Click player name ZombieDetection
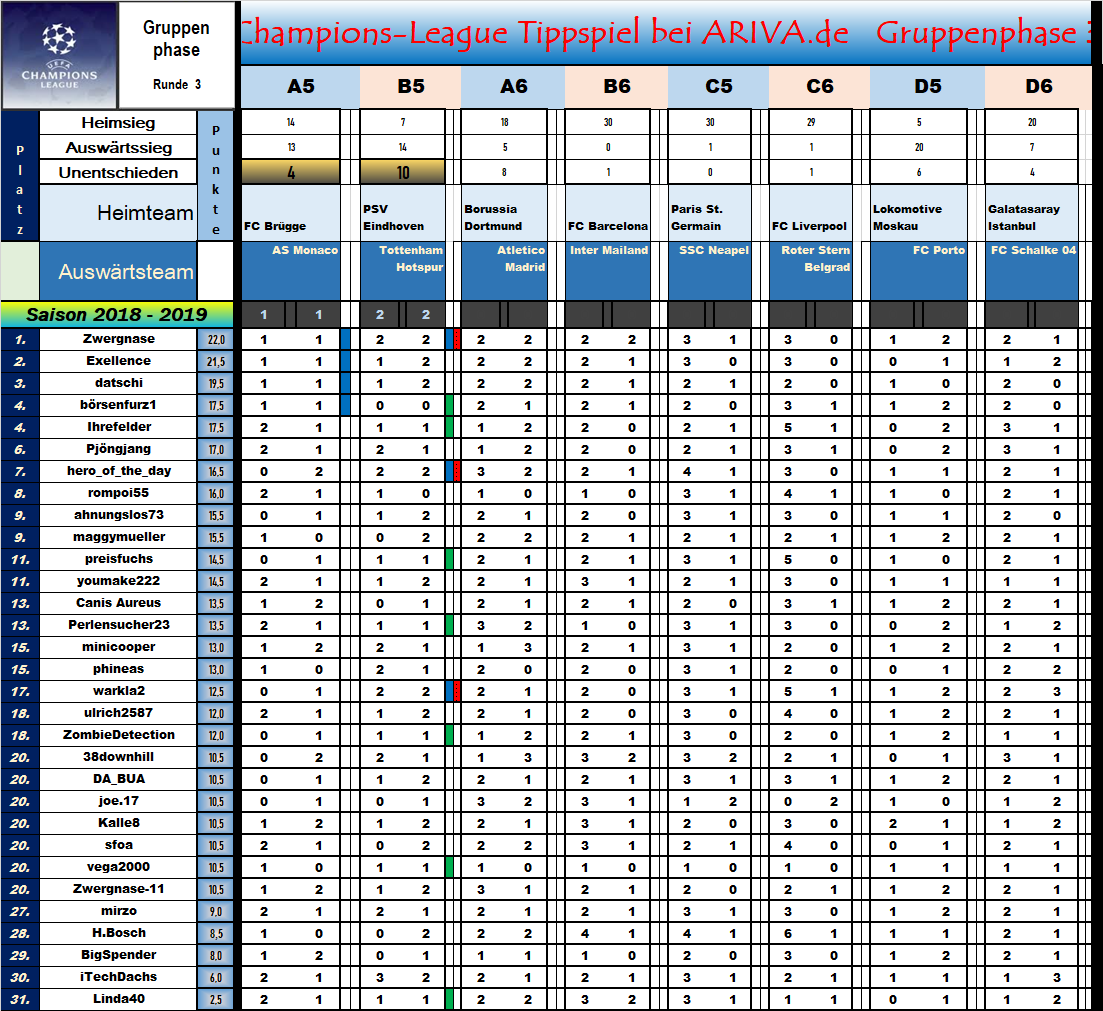1103x1011 pixels. point(118,735)
